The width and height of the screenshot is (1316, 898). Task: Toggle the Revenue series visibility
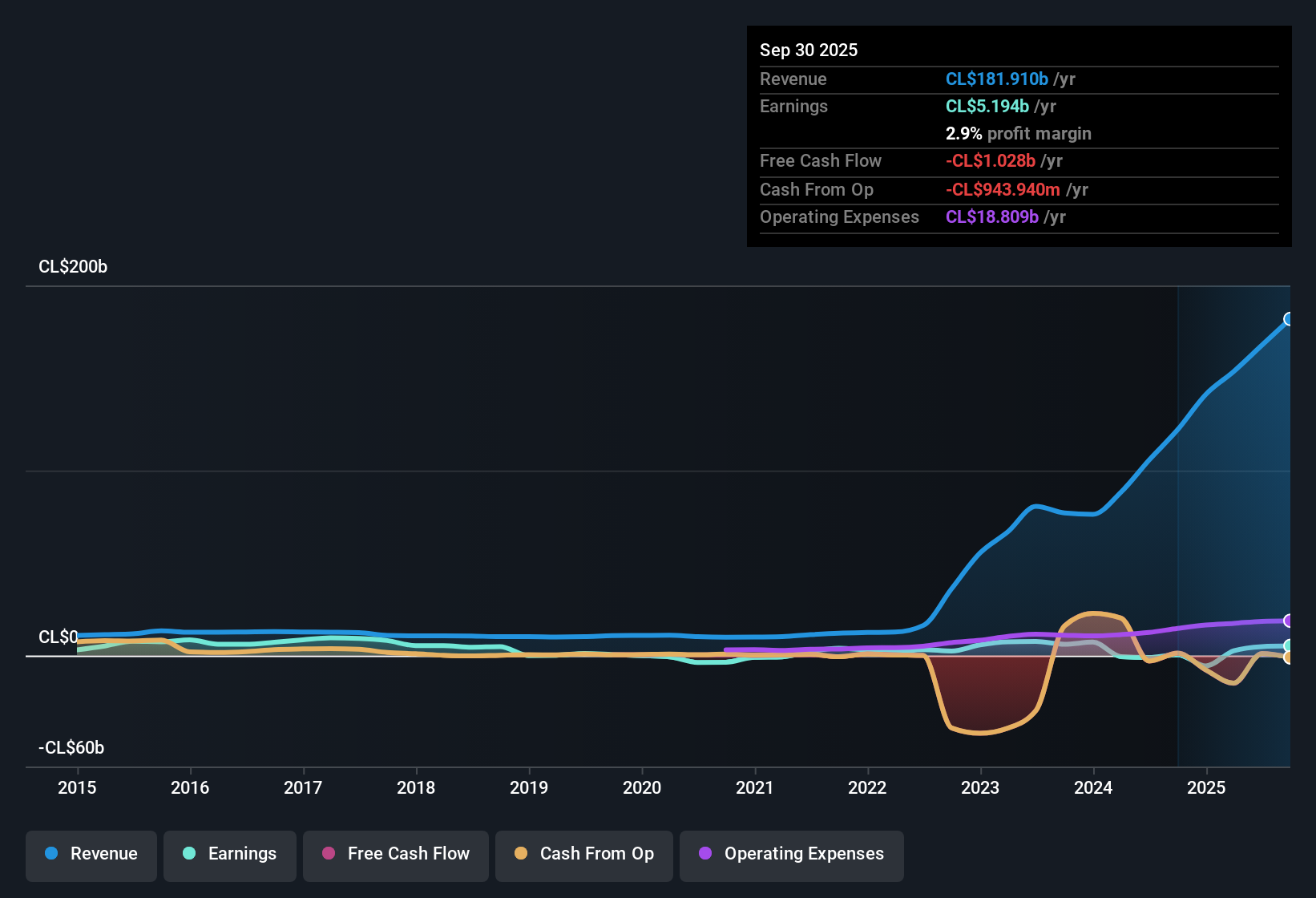pyautogui.click(x=91, y=854)
